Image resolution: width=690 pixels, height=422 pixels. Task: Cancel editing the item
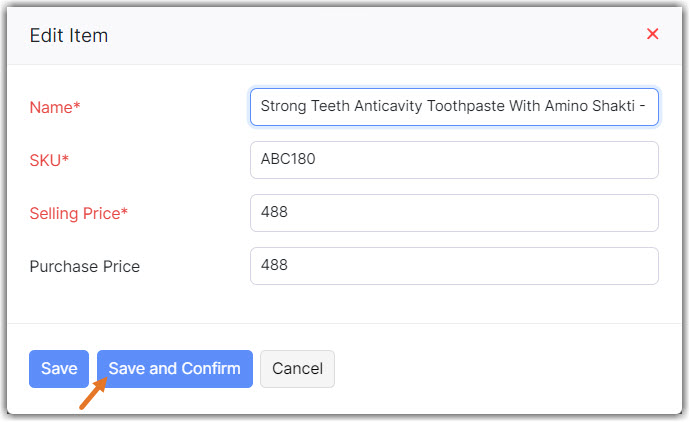coord(297,369)
